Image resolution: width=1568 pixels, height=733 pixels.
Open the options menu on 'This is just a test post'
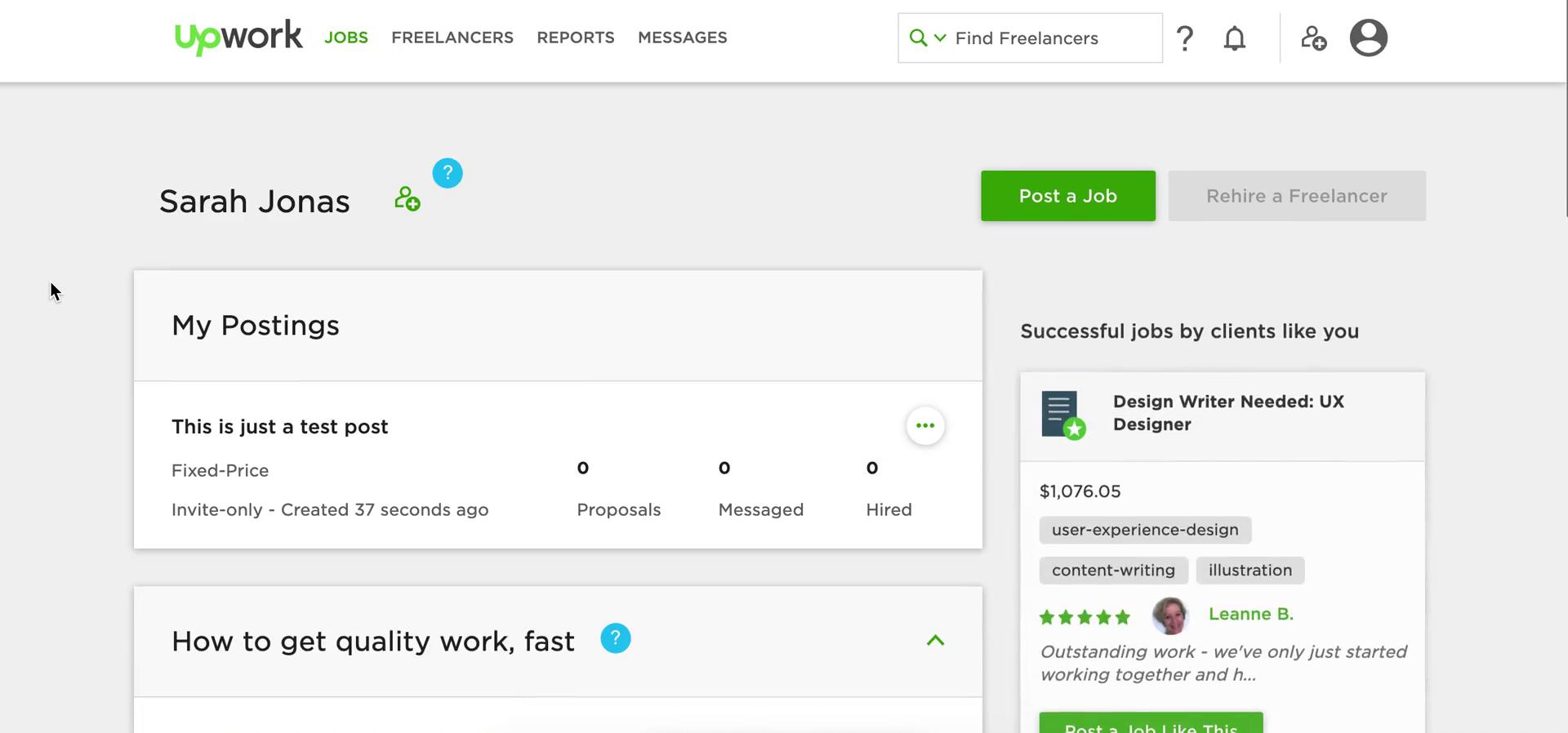924,425
